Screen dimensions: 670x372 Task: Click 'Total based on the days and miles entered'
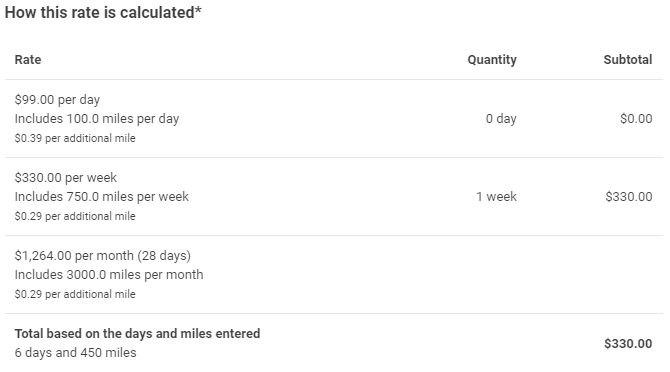tap(138, 334)
